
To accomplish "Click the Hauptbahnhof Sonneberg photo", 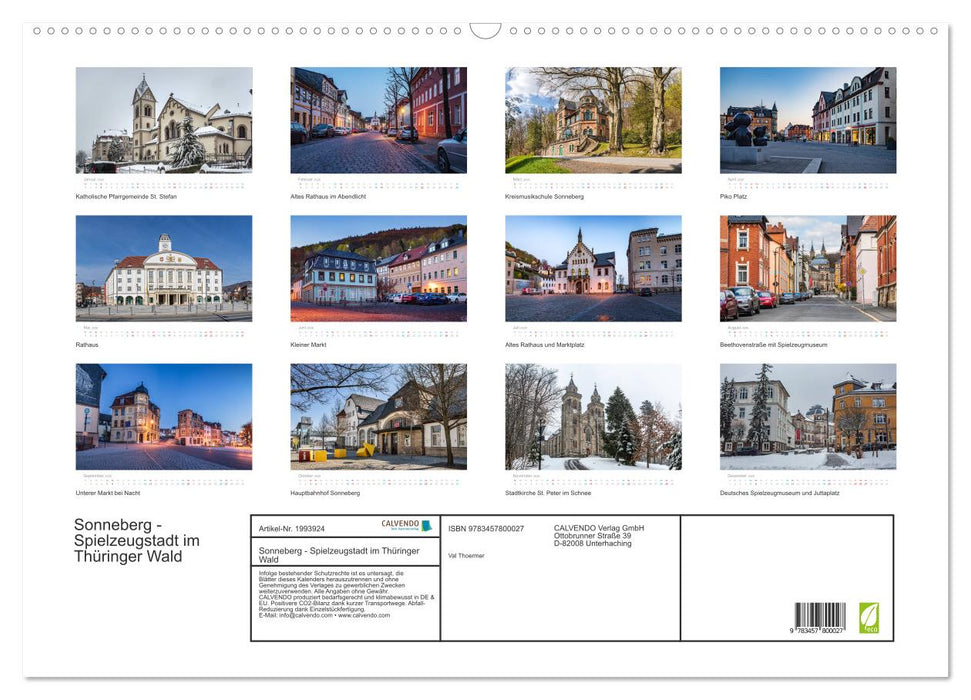I will (378, 416).
